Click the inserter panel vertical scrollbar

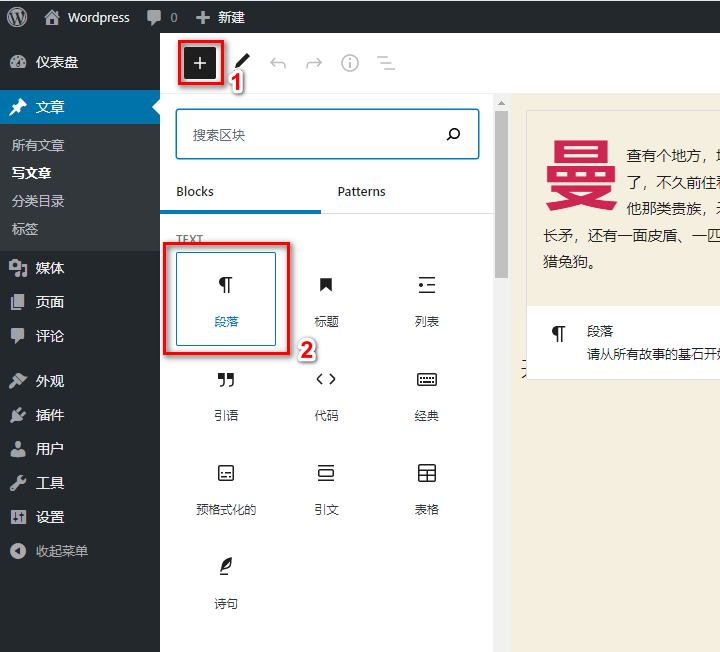(x=501, y=194)
